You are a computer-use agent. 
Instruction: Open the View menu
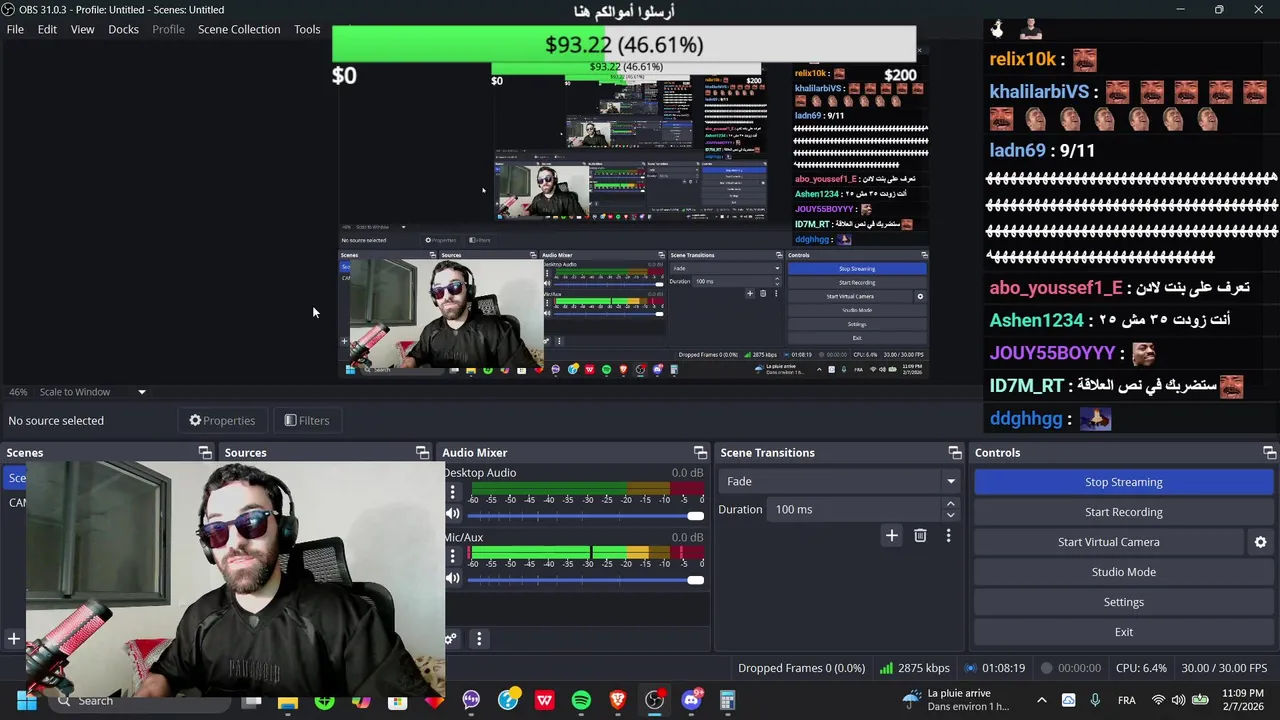(82, 29)
